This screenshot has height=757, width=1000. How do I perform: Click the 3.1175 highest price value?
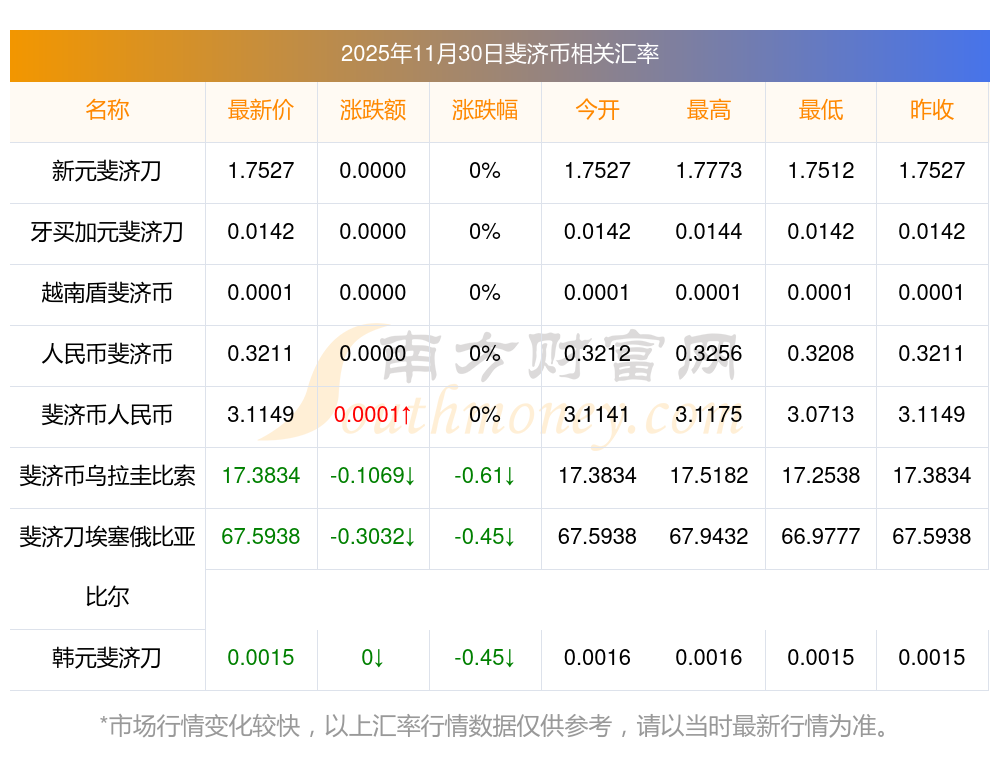pos(709,415)
